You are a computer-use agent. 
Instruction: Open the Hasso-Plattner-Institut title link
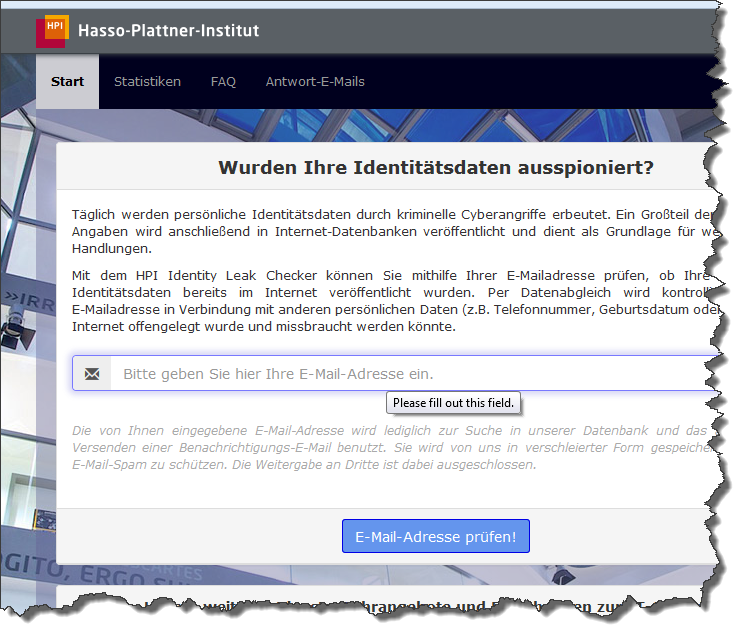click(168, 31)
